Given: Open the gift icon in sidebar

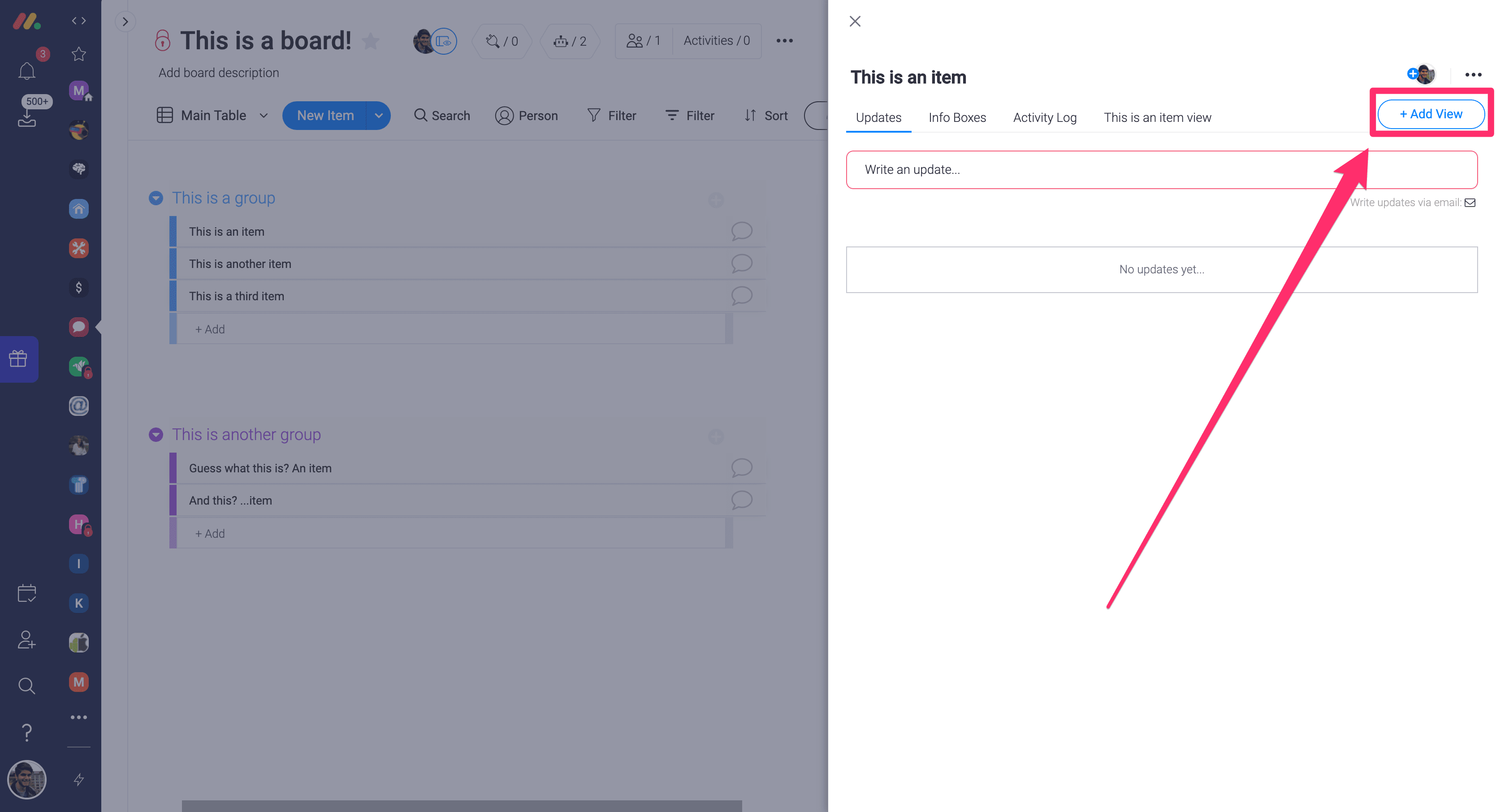Looking at the screenshot, I should [x=18, y=358].
